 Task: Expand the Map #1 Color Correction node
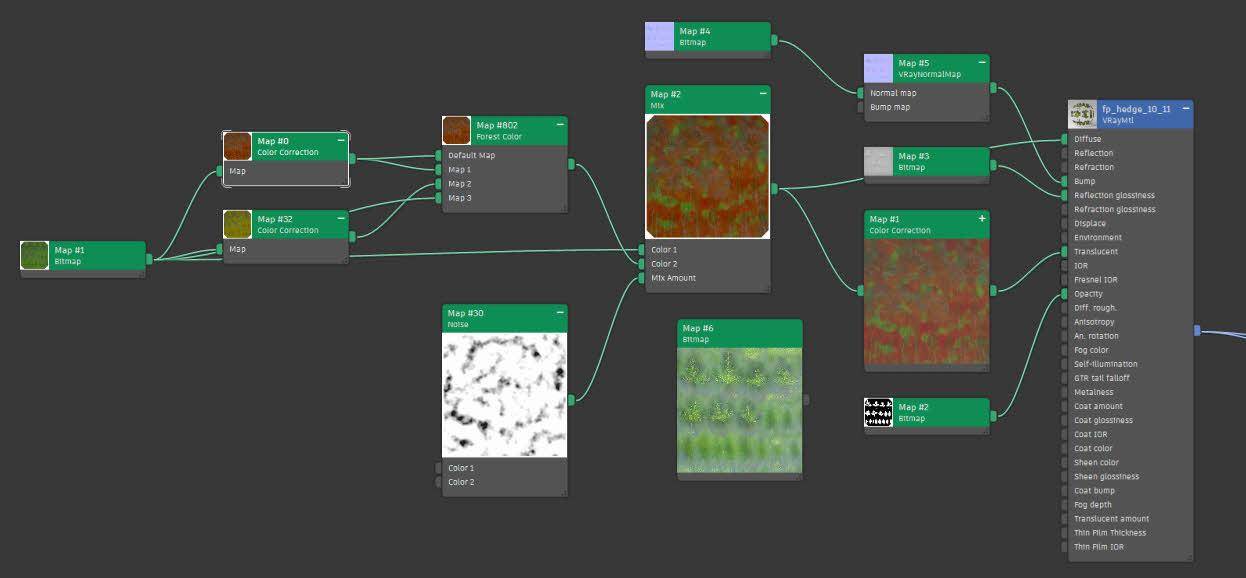click(982, 218)
